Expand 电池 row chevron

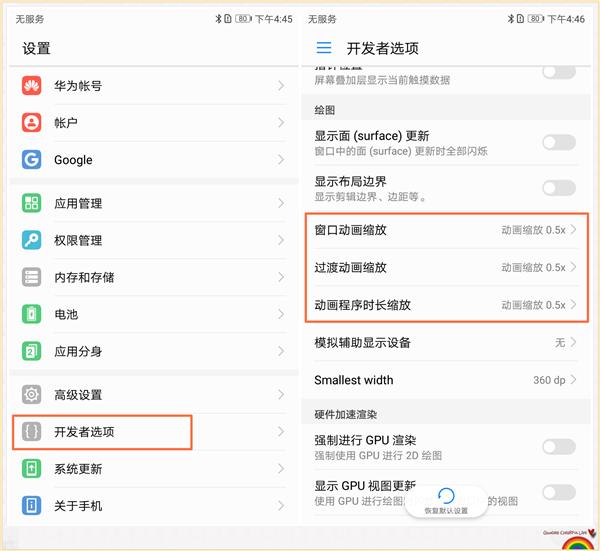[281, 314]
